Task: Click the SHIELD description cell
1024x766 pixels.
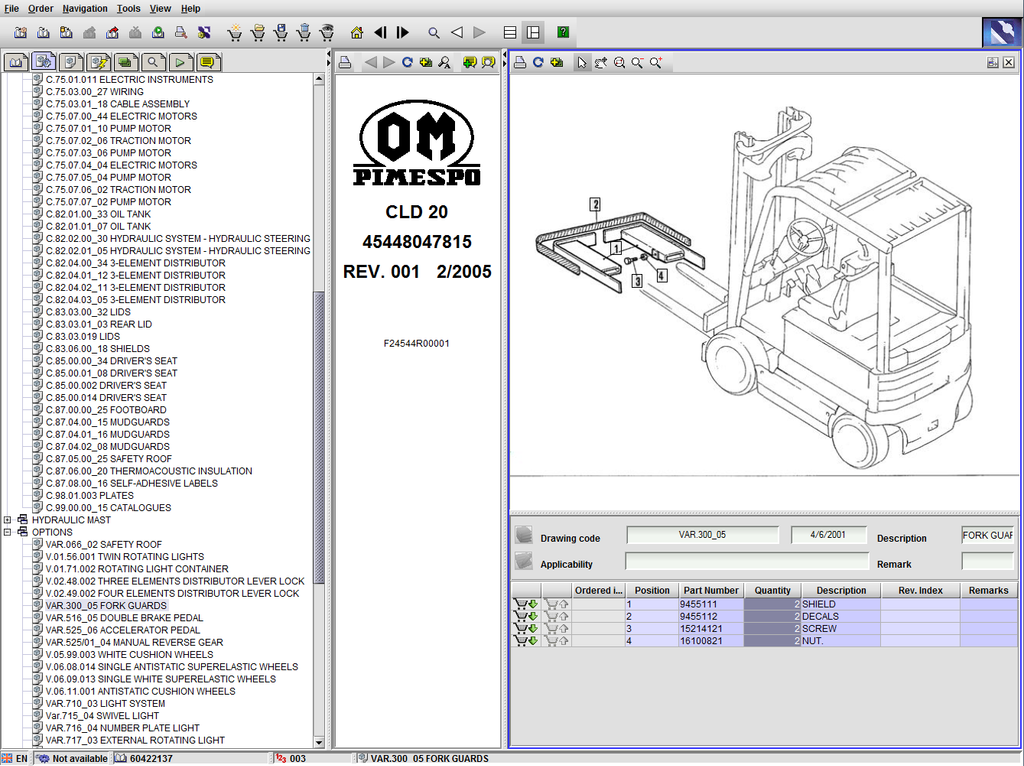Action: tap(841, 604)
